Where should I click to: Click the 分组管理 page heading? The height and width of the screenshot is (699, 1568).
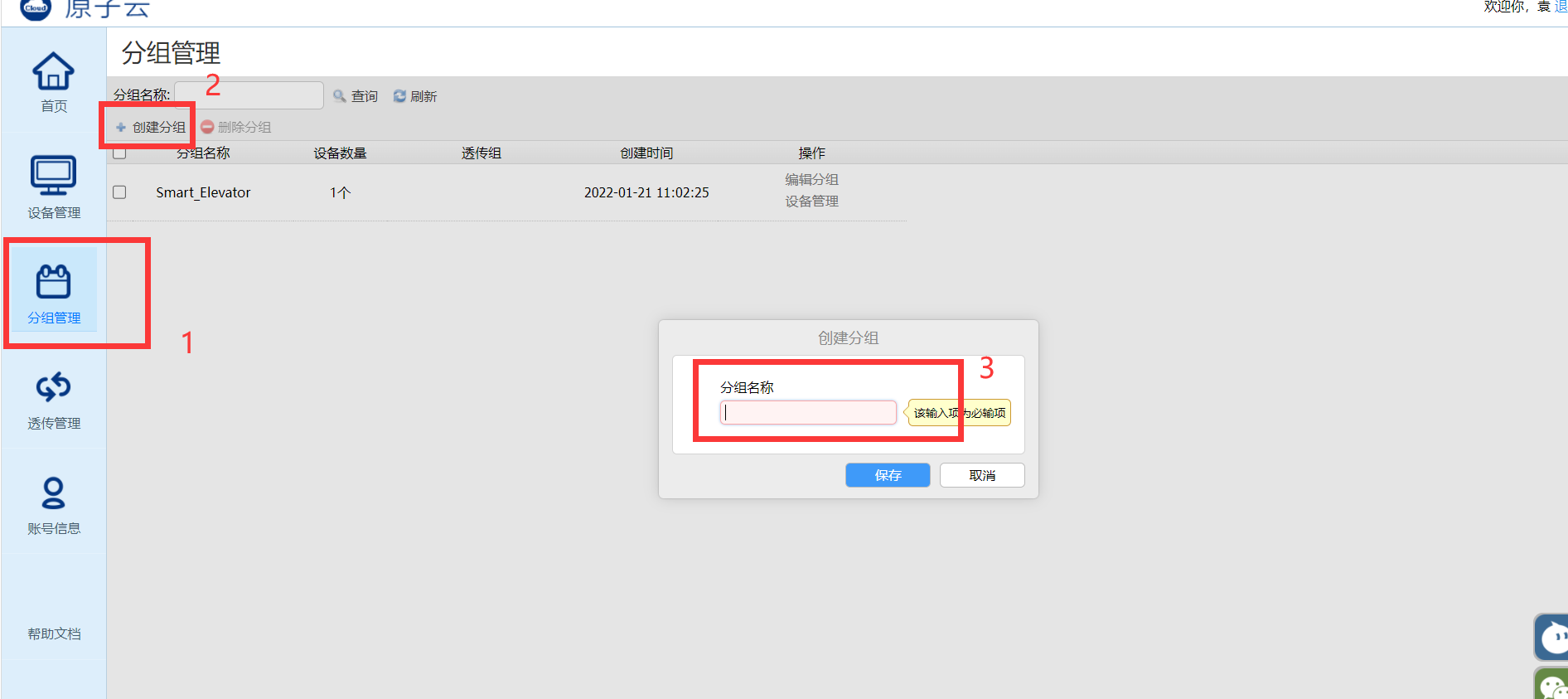(x=171, y=53)
